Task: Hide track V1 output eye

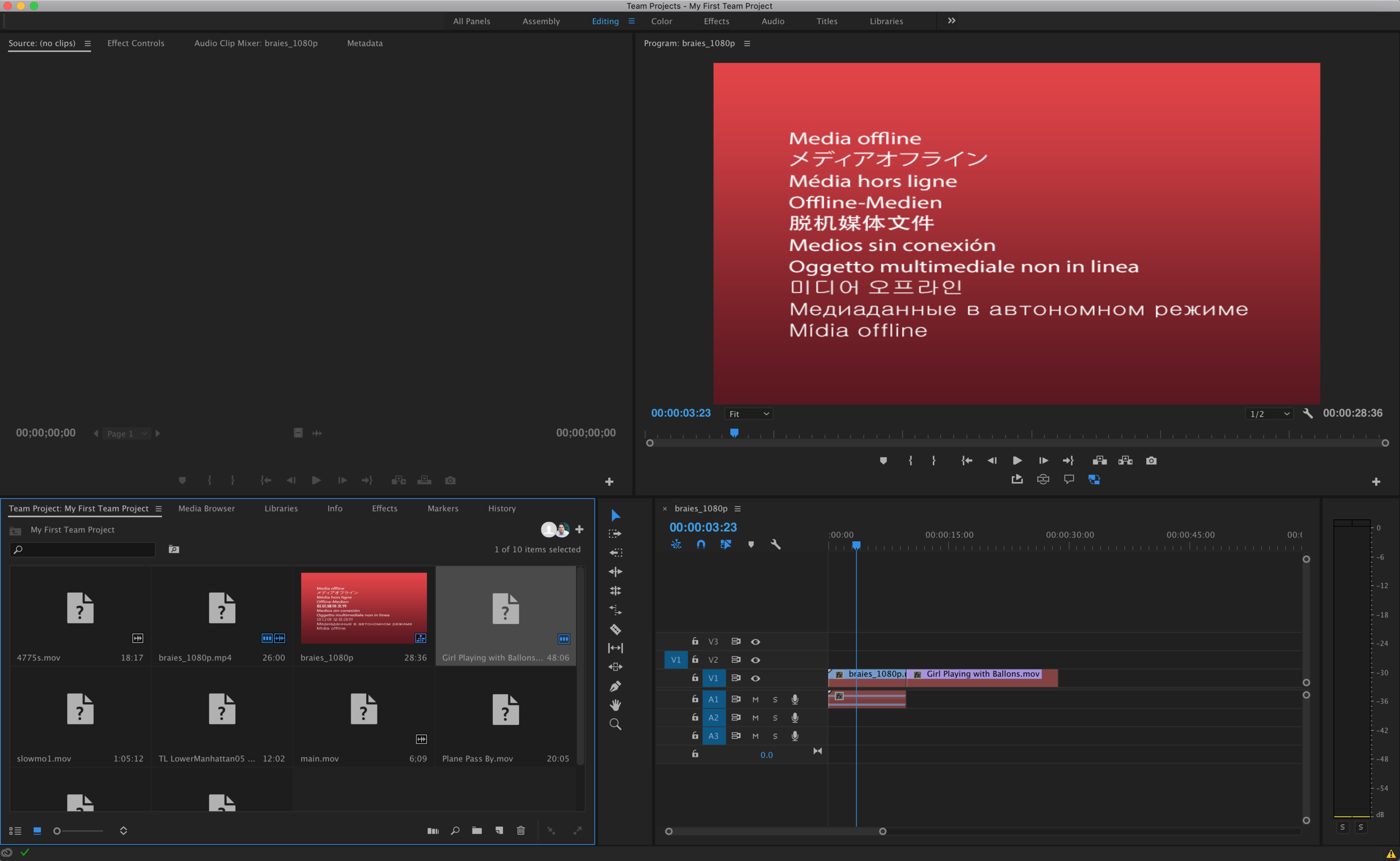Action: point(755,678)
